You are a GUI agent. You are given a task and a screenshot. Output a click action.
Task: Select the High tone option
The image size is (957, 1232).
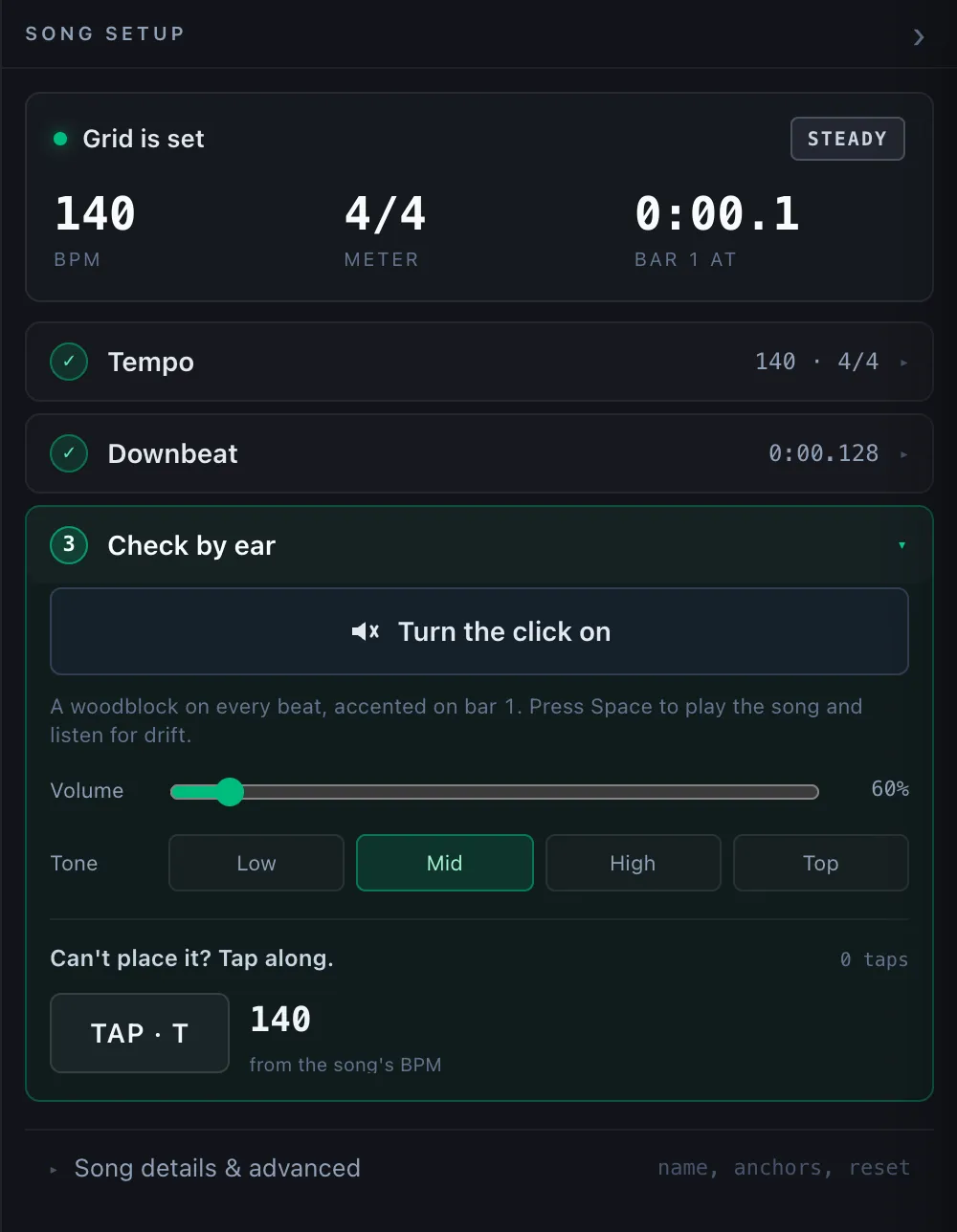point(633,863)
